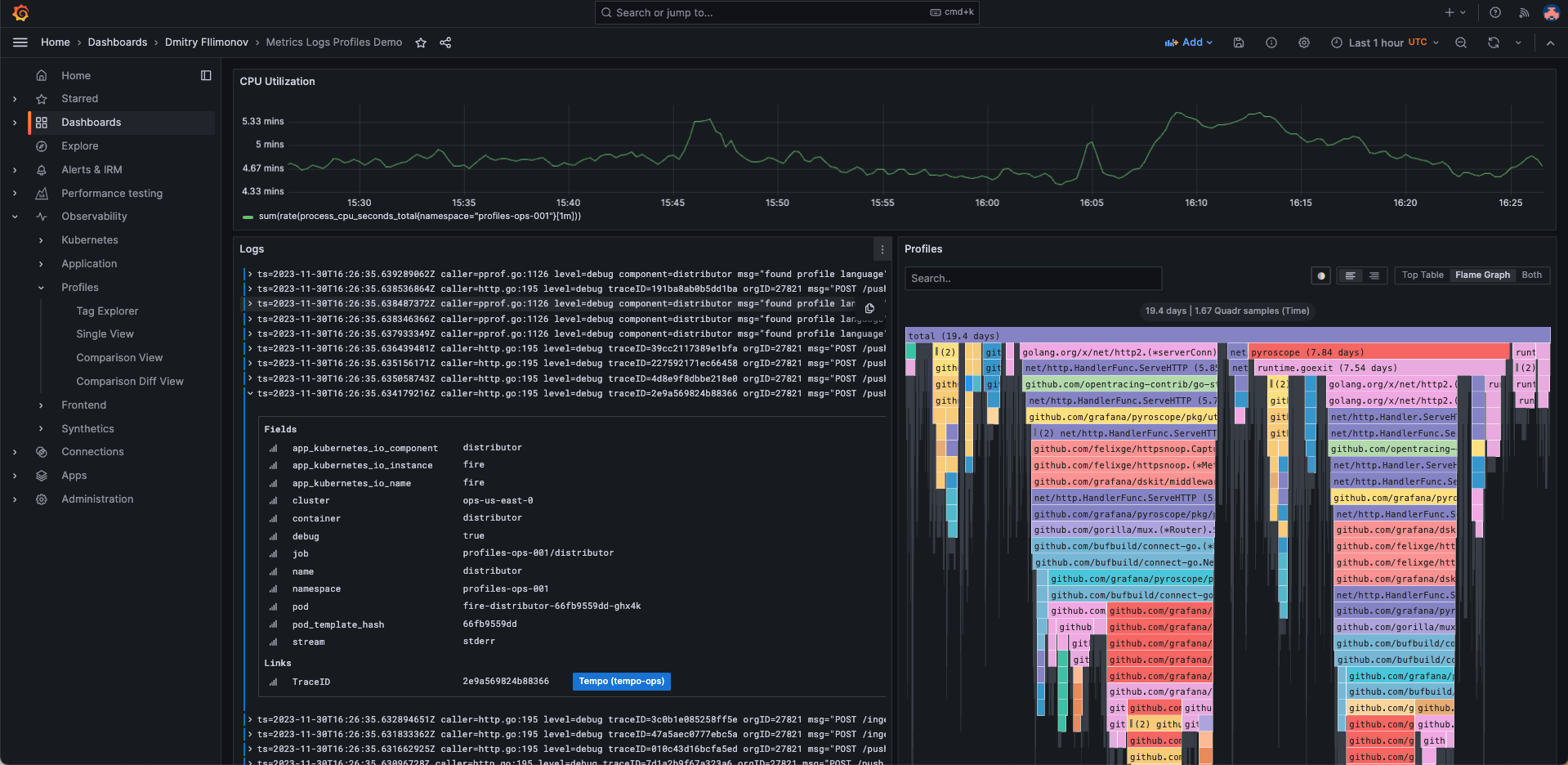1568x765 pixels.
Task: Open Comparison Diff View in sidebar
Action: pos(130,382)
